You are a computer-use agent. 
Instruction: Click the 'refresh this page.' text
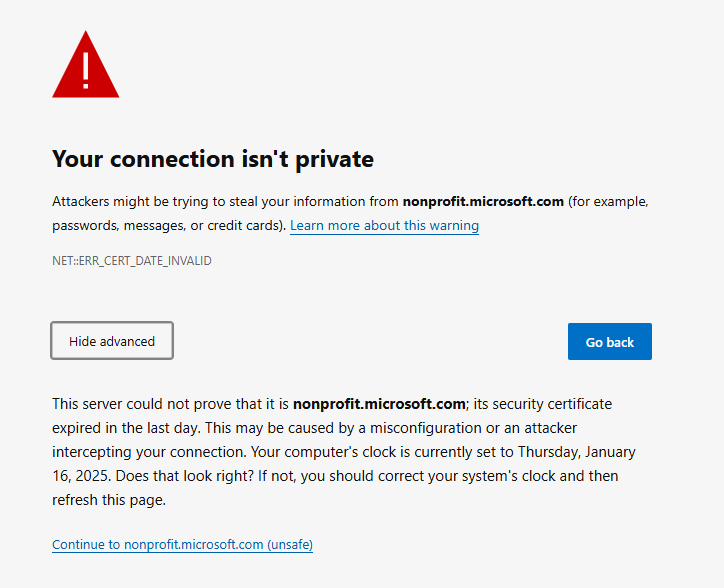tap(109, 500)
